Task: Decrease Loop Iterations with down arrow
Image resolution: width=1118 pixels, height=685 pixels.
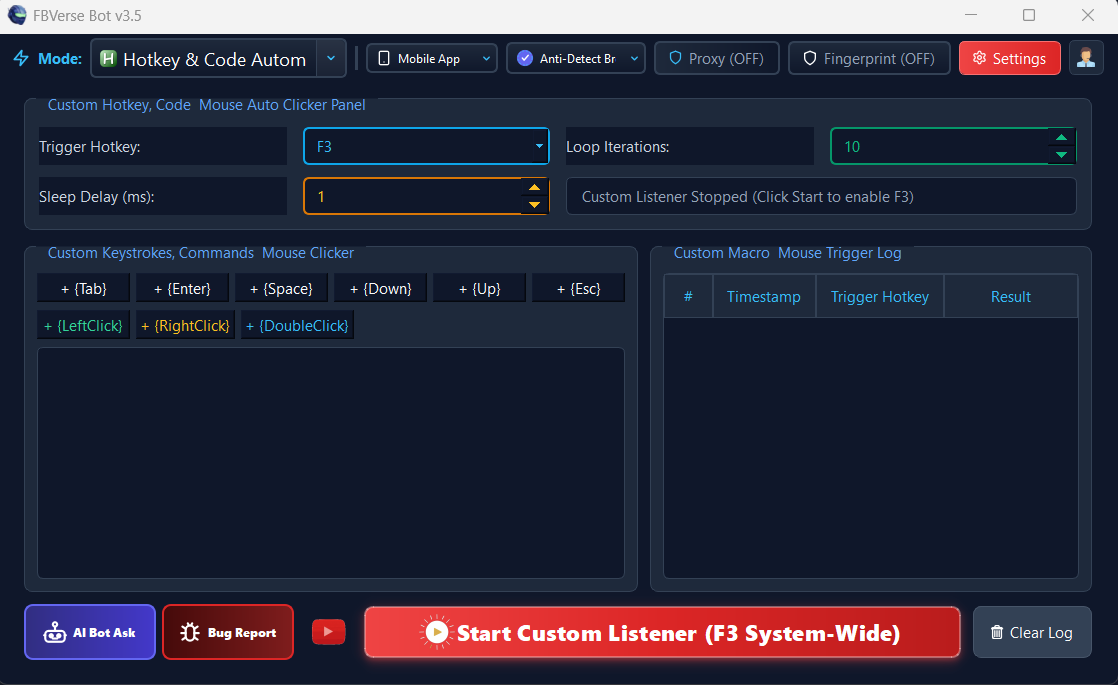Action: click(x=1061, y=155)
